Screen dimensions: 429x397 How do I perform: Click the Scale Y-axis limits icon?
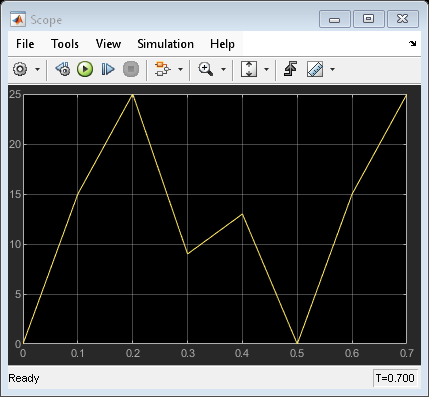coord(249,69)
